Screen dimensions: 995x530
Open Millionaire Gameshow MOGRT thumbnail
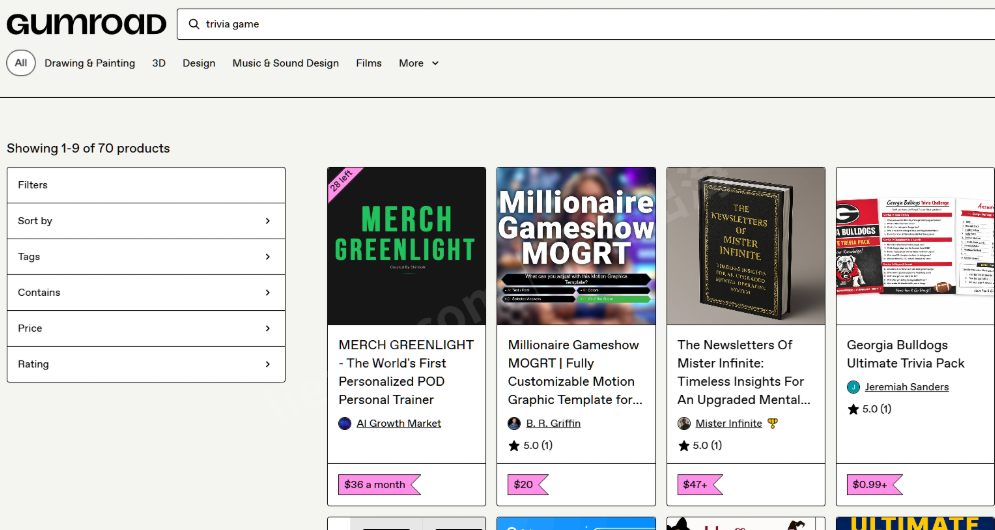pyautogui.click(x=576, y=246)
